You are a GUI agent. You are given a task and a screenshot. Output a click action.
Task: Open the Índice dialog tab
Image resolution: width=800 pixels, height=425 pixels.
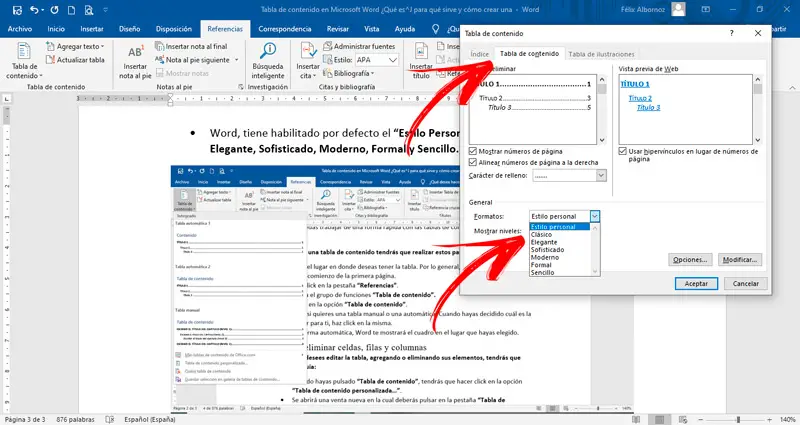point(480,54)
